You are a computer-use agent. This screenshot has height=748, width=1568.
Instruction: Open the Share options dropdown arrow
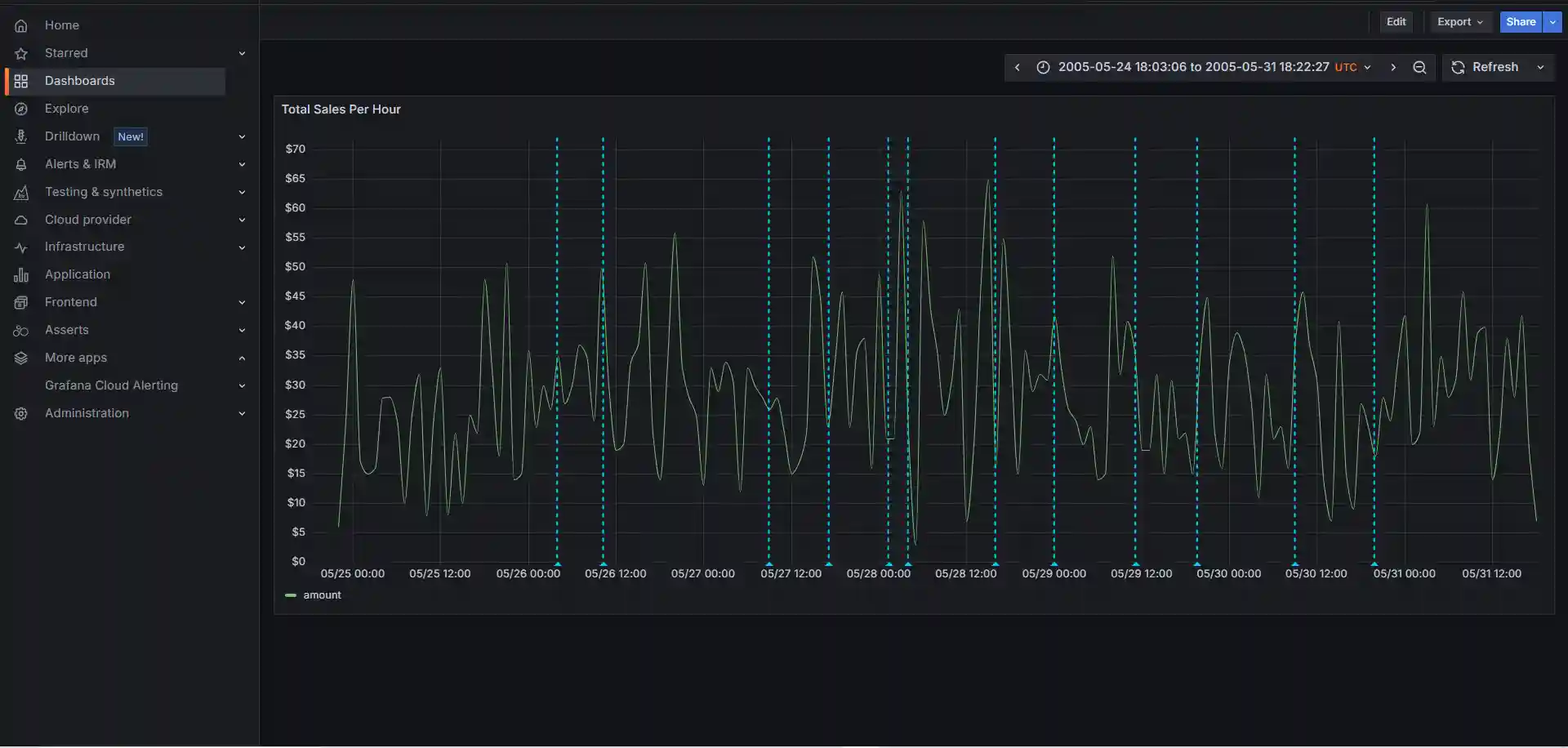coord(1552,22)
